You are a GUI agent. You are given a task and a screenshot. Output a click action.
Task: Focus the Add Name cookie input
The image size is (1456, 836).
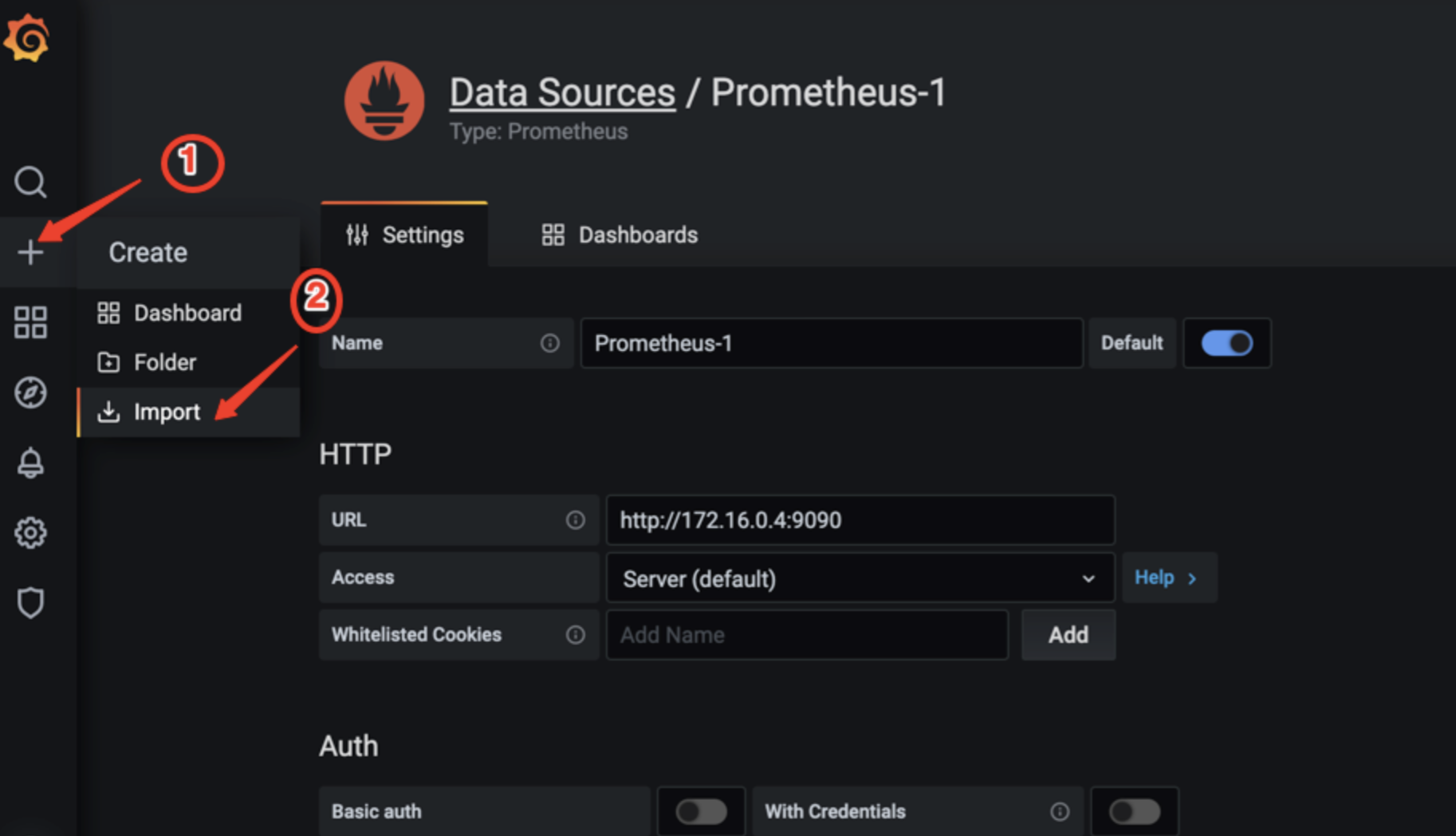(x=807, y=635)
